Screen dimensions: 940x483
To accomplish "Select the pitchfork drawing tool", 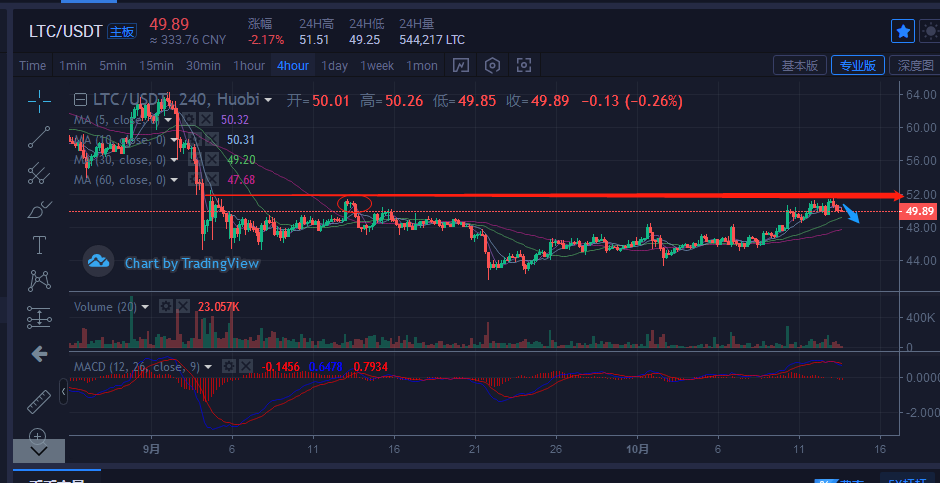I will coord(39,173).
